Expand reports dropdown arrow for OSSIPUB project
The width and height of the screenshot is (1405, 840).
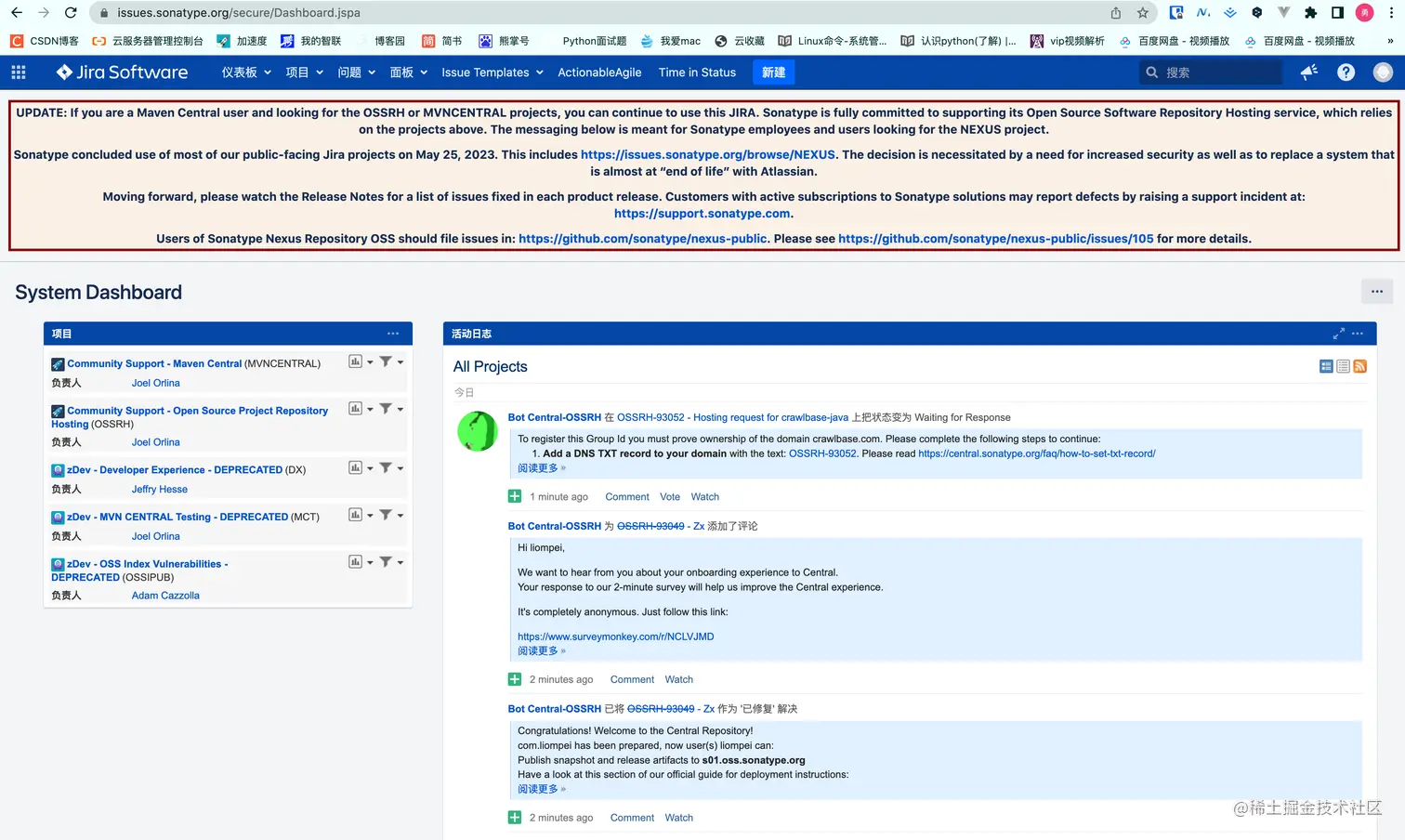(370, 562)
